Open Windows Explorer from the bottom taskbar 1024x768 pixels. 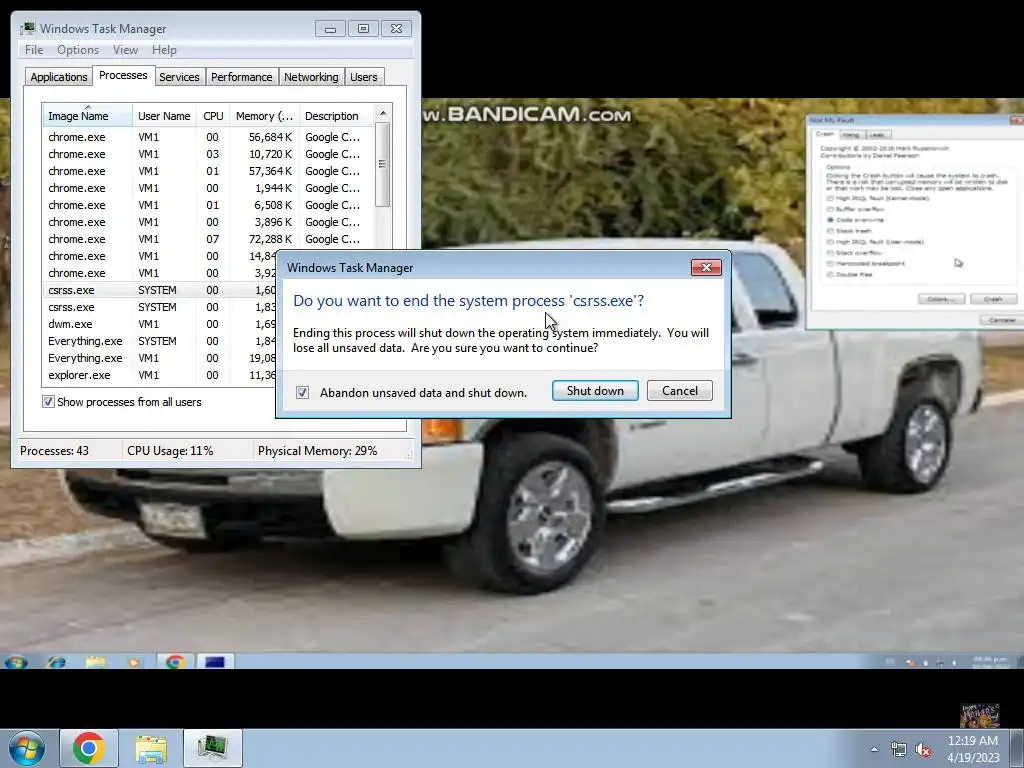(151, 748)
